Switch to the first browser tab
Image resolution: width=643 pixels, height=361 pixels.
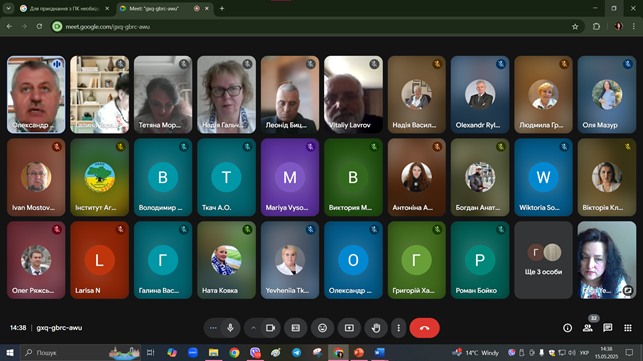click(x=65, y=8)
